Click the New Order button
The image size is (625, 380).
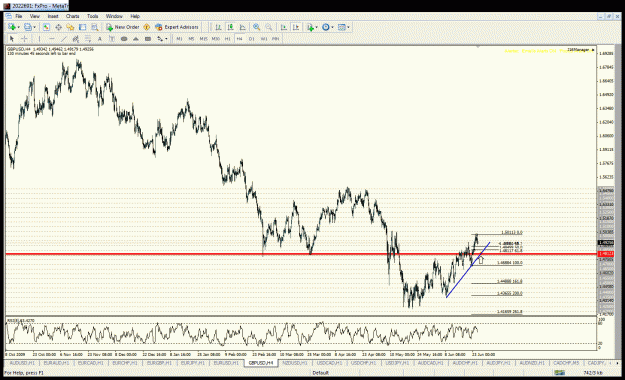coord(123,27)
